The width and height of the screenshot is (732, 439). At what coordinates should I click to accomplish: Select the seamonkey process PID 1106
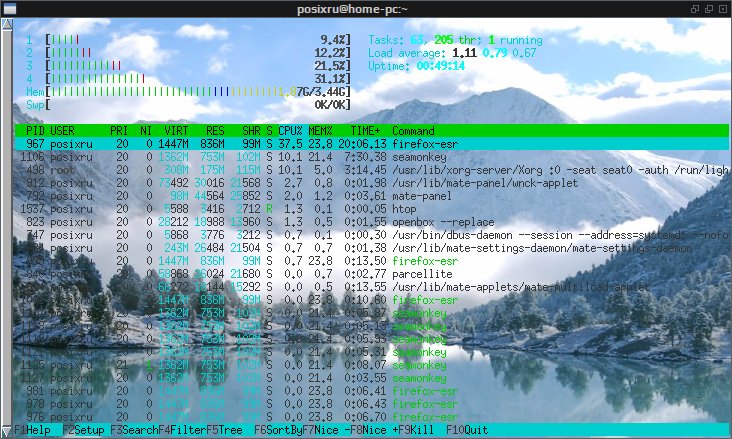pyautogui.click(x=372, y=157)
